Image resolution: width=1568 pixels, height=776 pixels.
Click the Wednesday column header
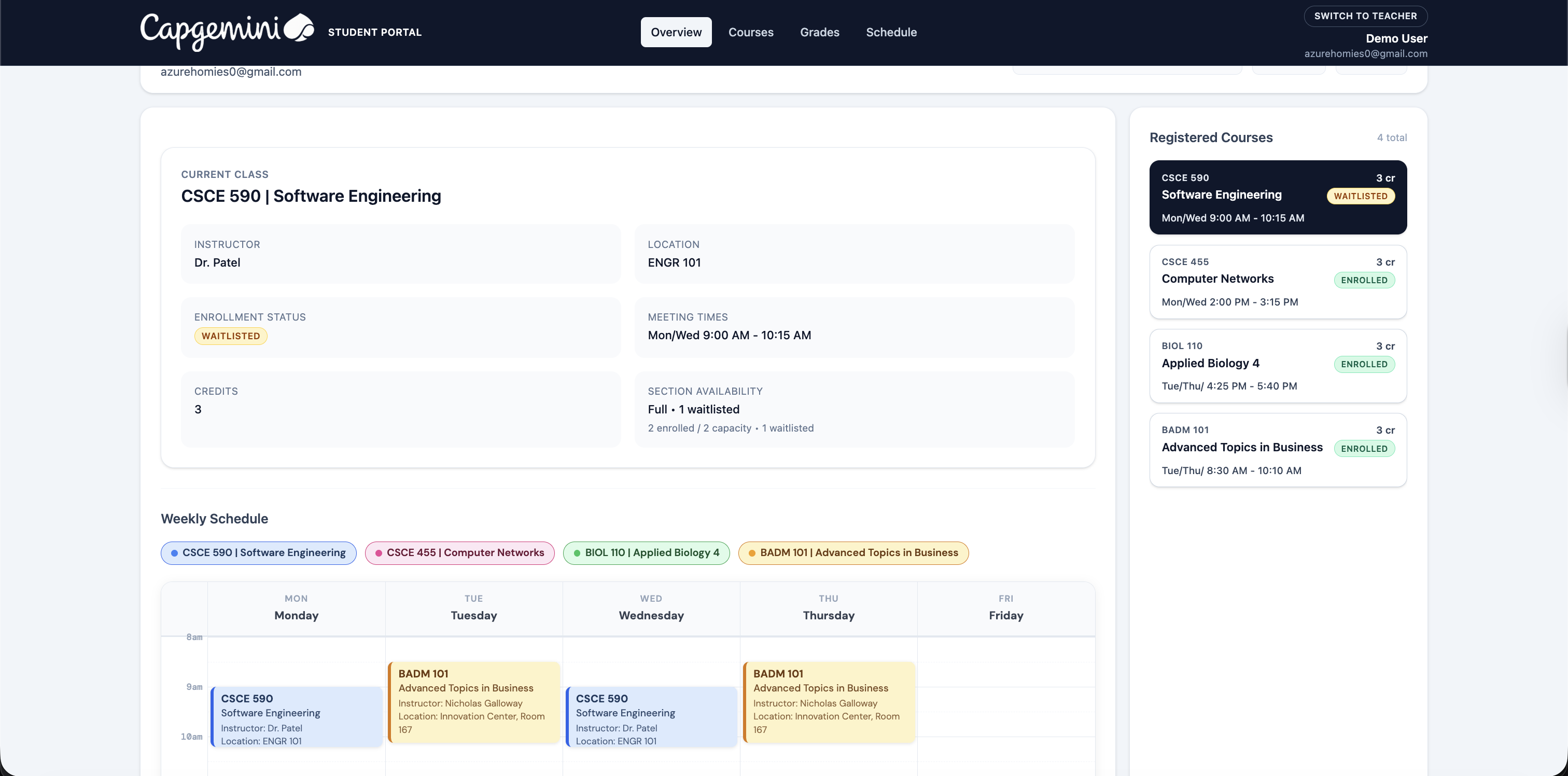[651, 608]
